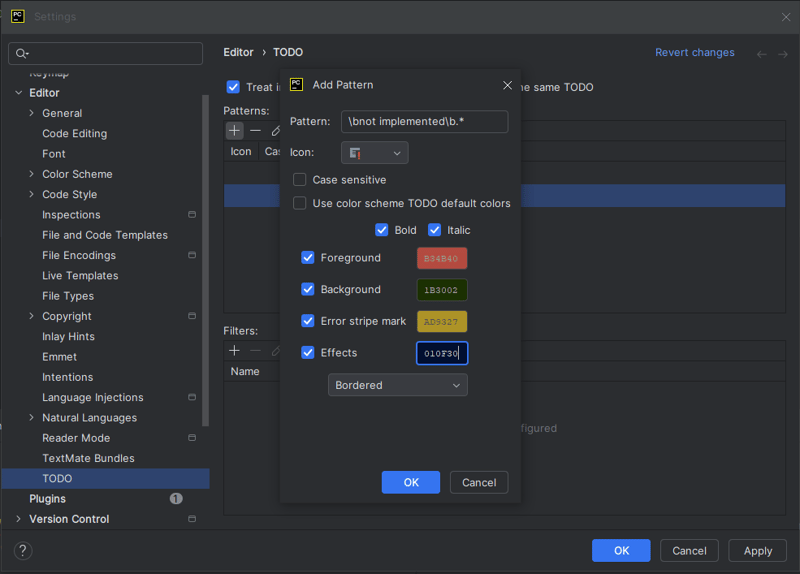This screenshot has width=800, height=574.
Task: Toggle the Background checkbox
Action: coord(308,289)
